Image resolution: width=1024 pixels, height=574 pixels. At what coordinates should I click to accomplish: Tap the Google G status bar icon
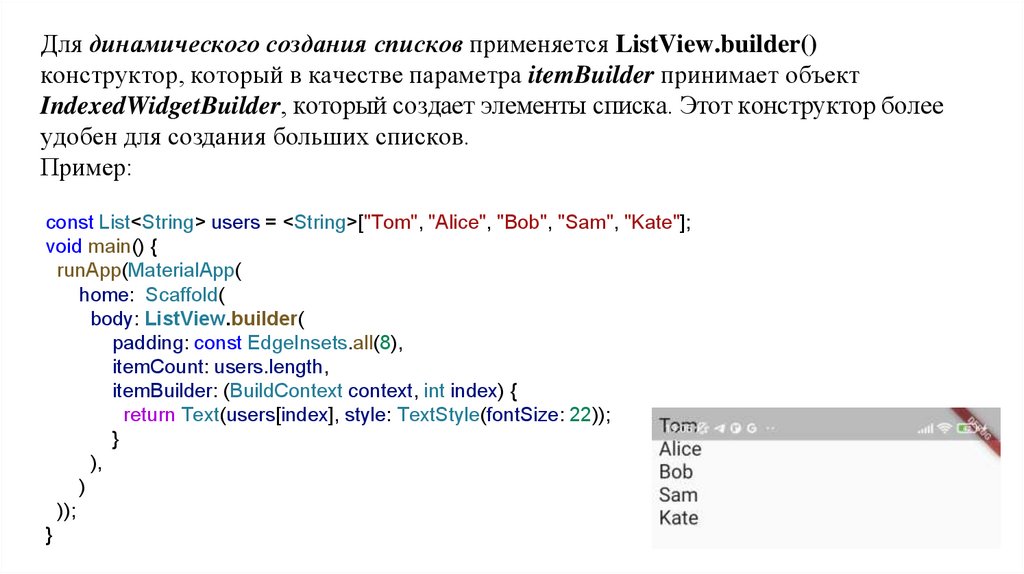pyautogui.click(x=750, y=429)
